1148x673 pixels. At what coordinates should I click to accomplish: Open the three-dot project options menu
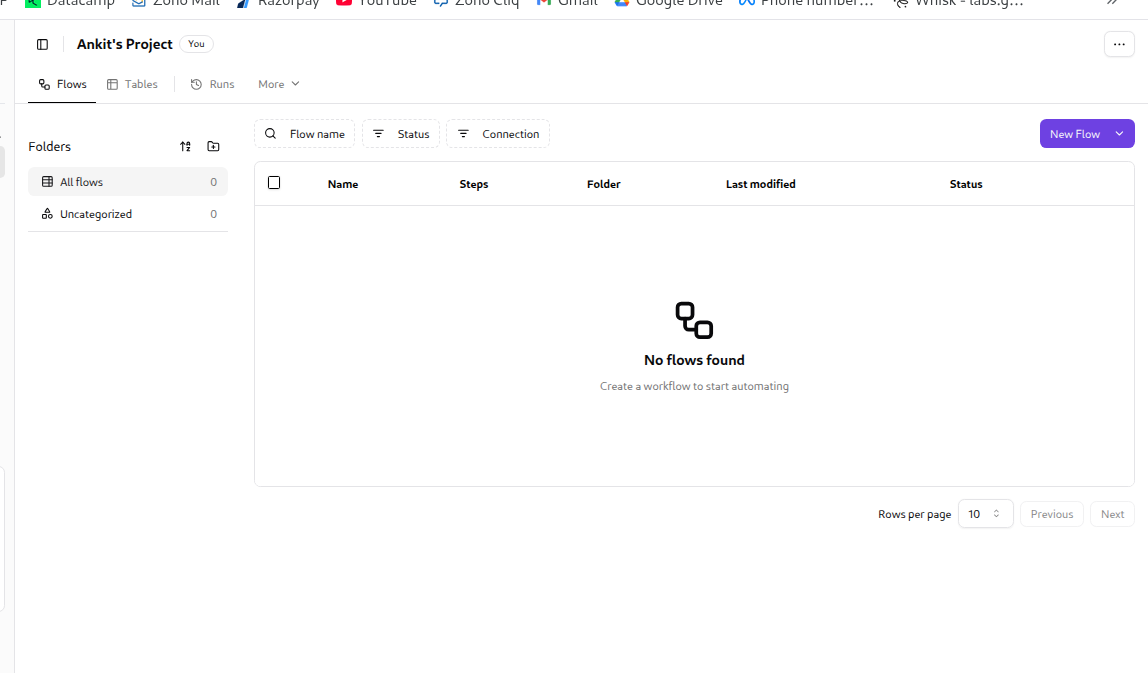[1119, 44]
